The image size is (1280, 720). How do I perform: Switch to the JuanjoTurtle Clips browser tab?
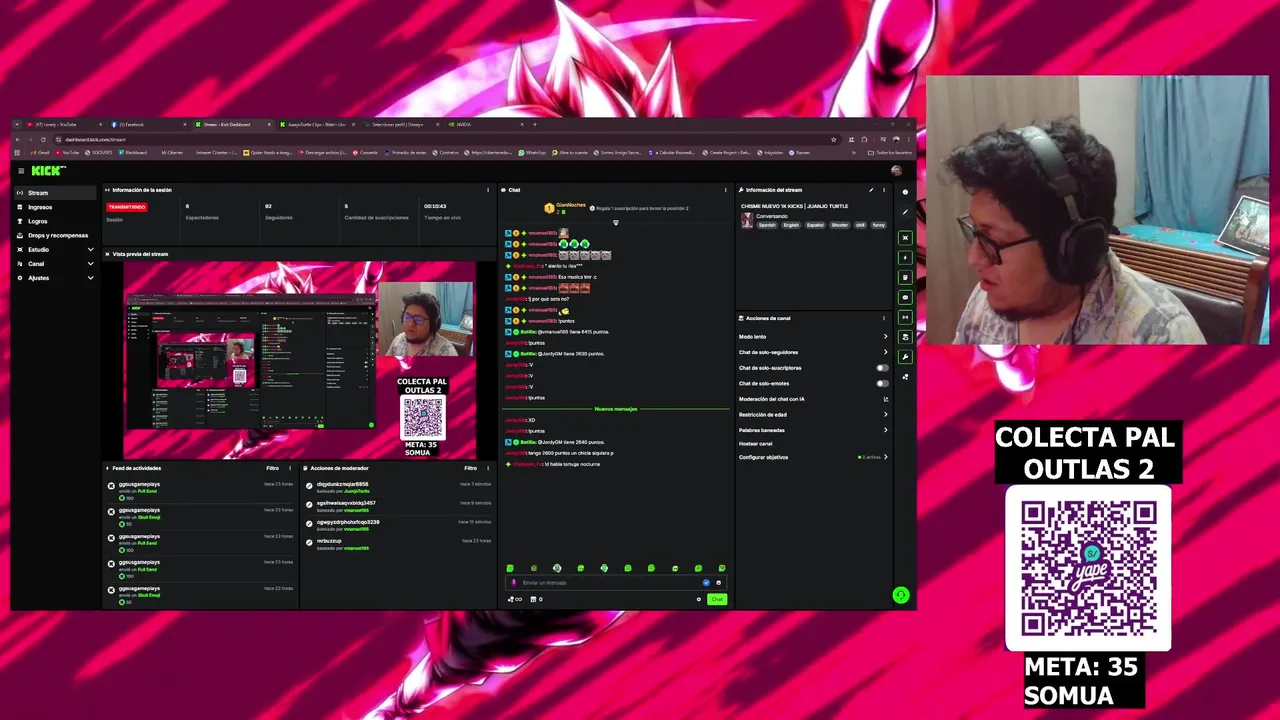click(315, 124)
